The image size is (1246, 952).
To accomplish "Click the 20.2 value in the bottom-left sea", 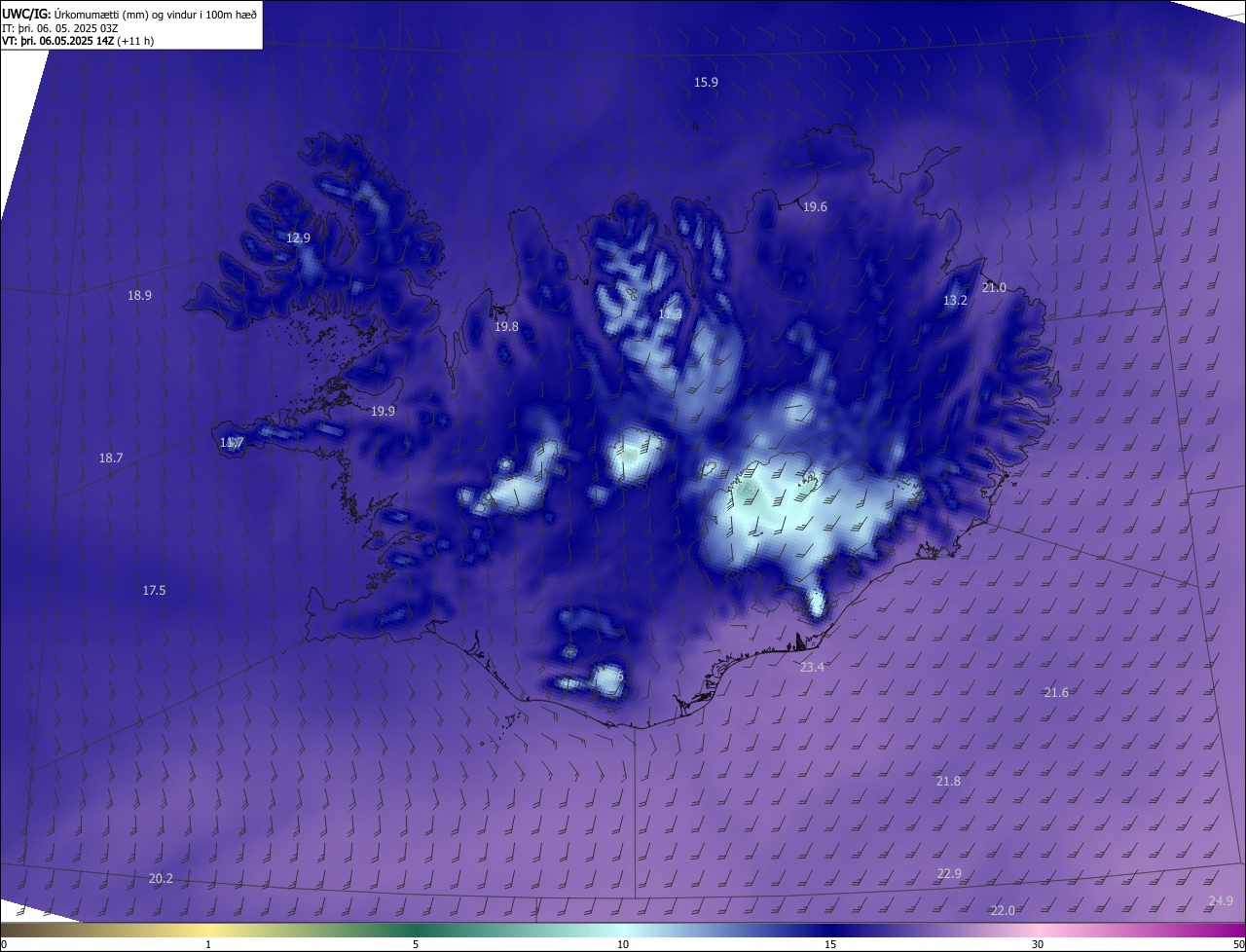I will (161, 879).
